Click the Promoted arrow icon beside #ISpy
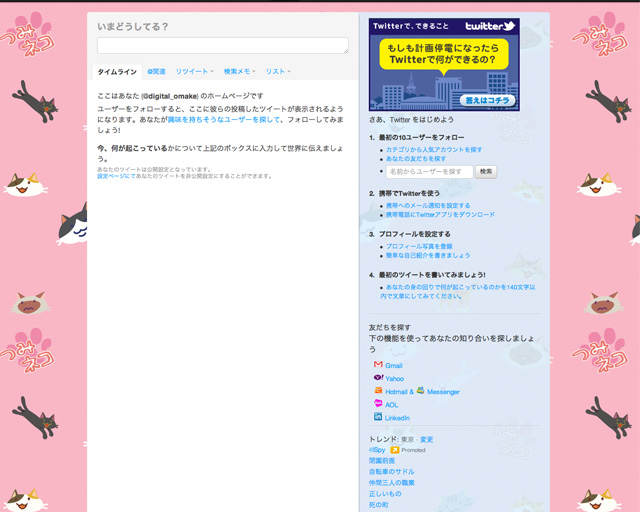Viewport: 640px width, 512px height. pyautogui.click(x=394, y=450)
